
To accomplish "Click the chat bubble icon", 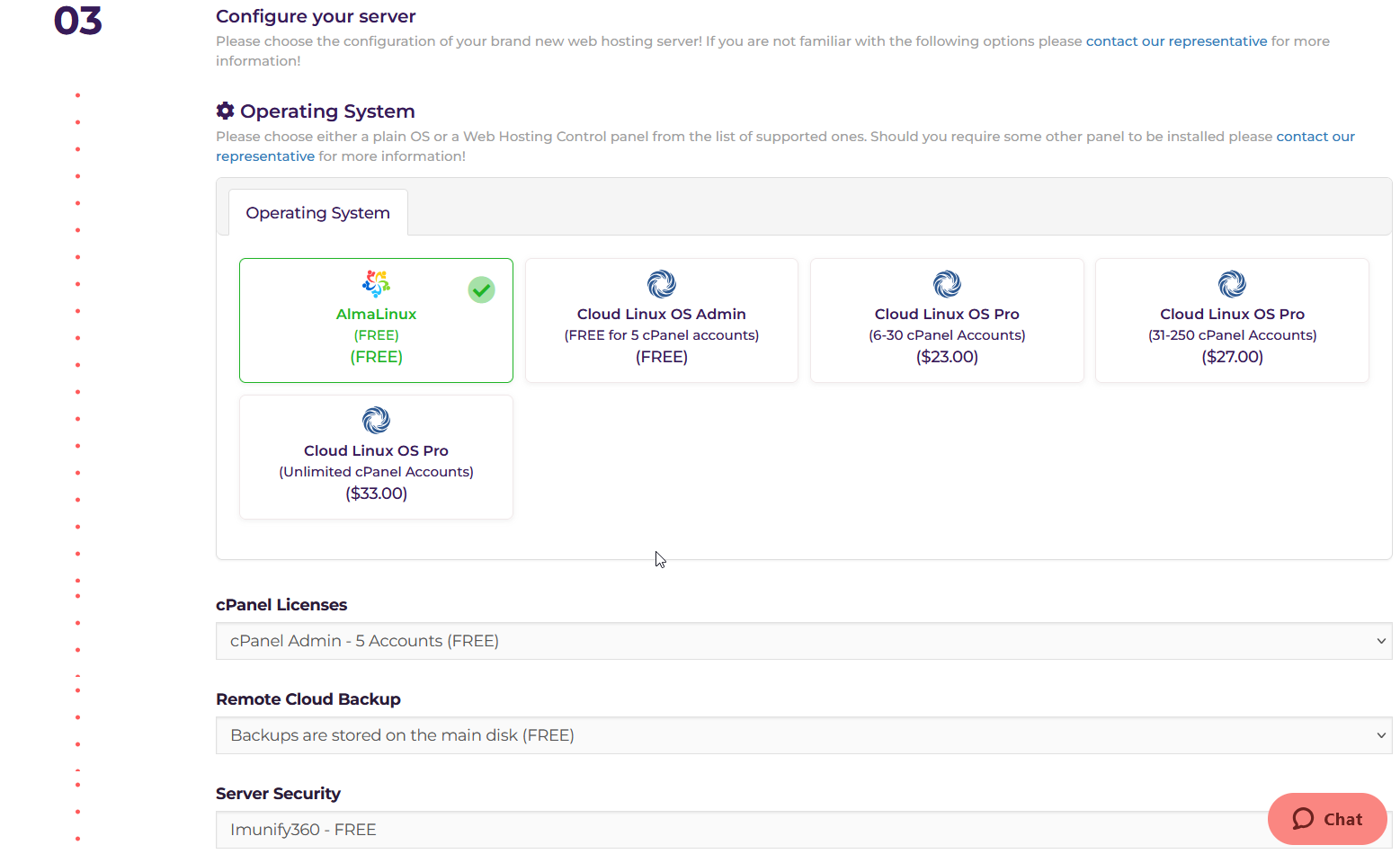I will (x=1303, y=819).
